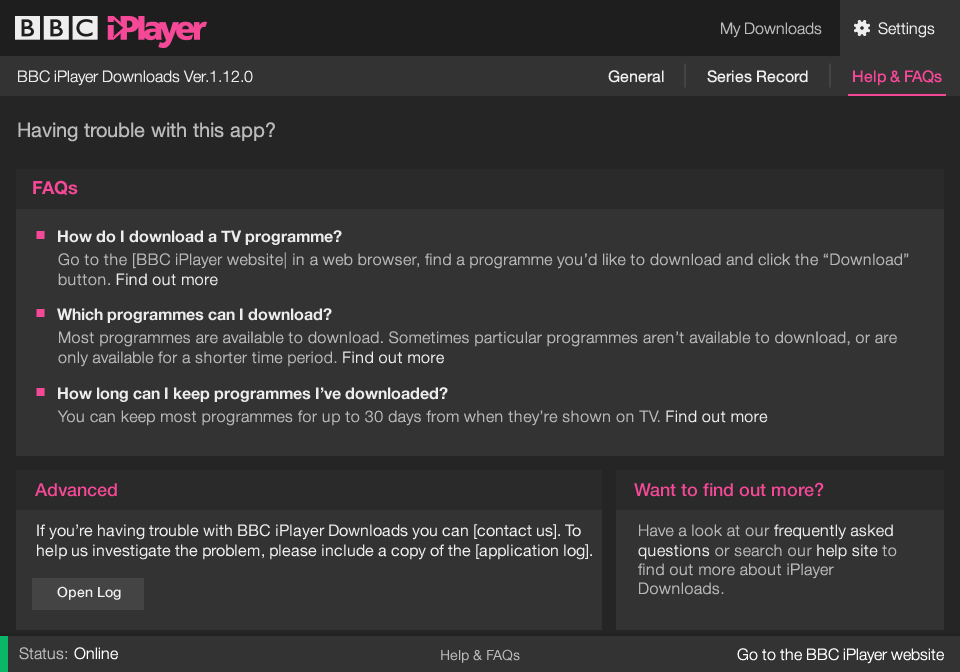Switch to the Series Record tab

[757, 77]
